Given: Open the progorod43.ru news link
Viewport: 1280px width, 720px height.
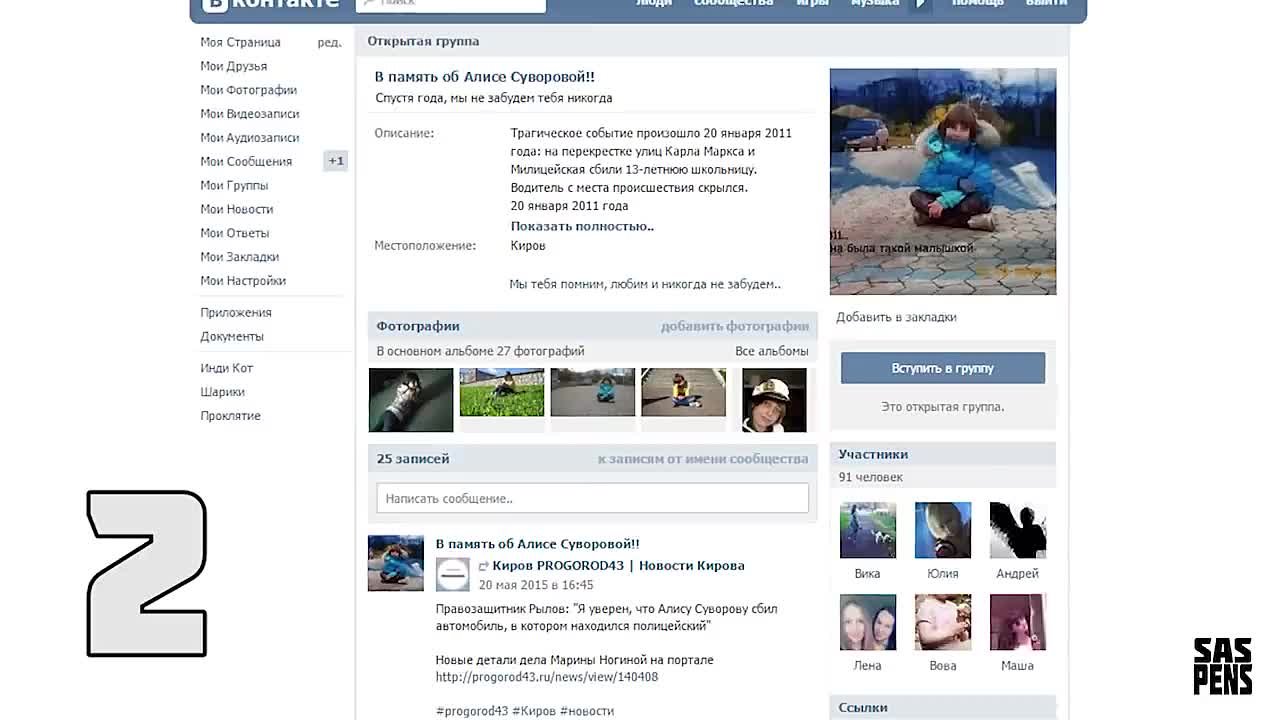Looking at the screenshot, I should pos(547,677).
